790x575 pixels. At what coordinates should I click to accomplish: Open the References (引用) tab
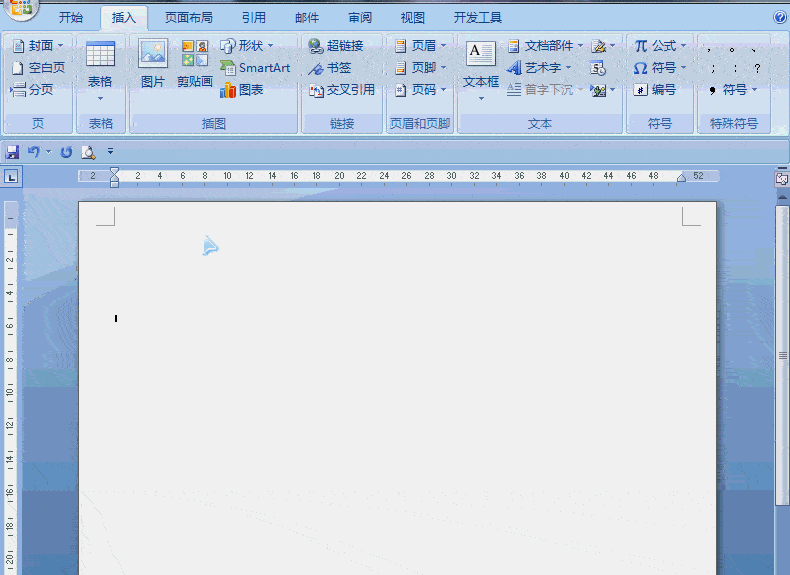point(253,18)
